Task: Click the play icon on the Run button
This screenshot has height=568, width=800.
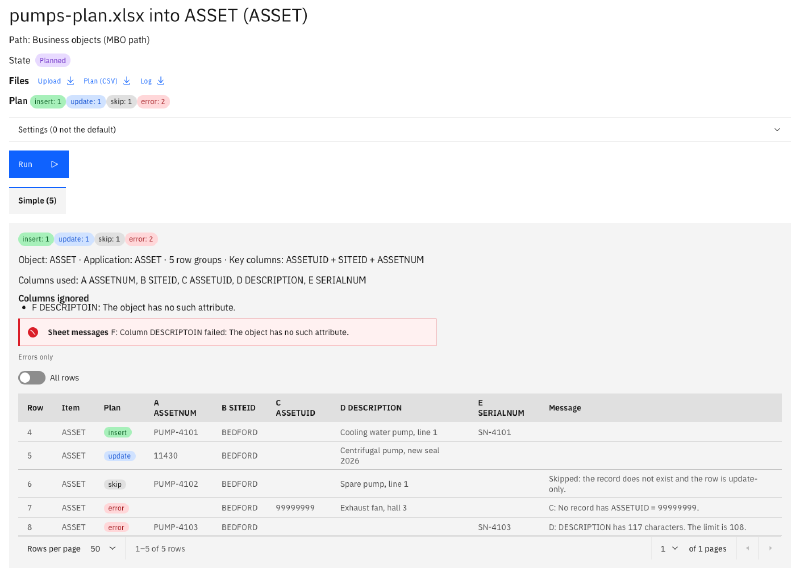Action: coord(54,164)
